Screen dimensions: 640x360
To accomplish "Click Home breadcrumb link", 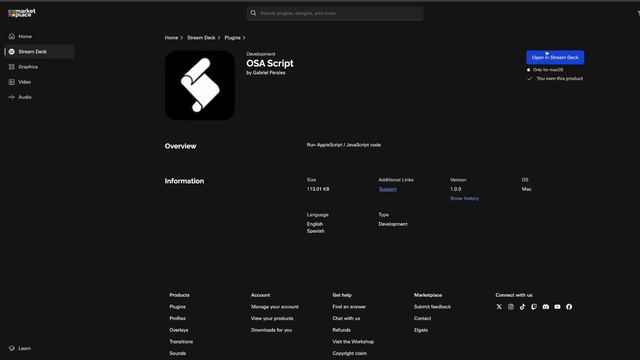I will point(171,38).
